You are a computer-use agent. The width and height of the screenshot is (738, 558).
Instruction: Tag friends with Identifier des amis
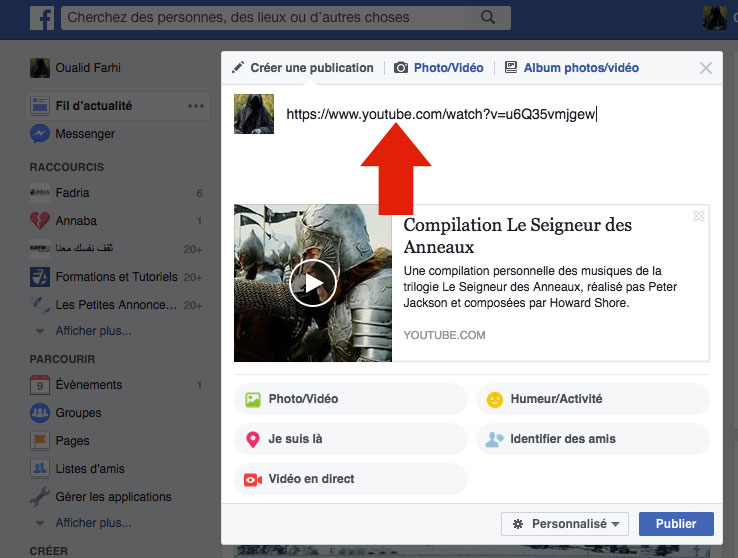click(593, 439)
